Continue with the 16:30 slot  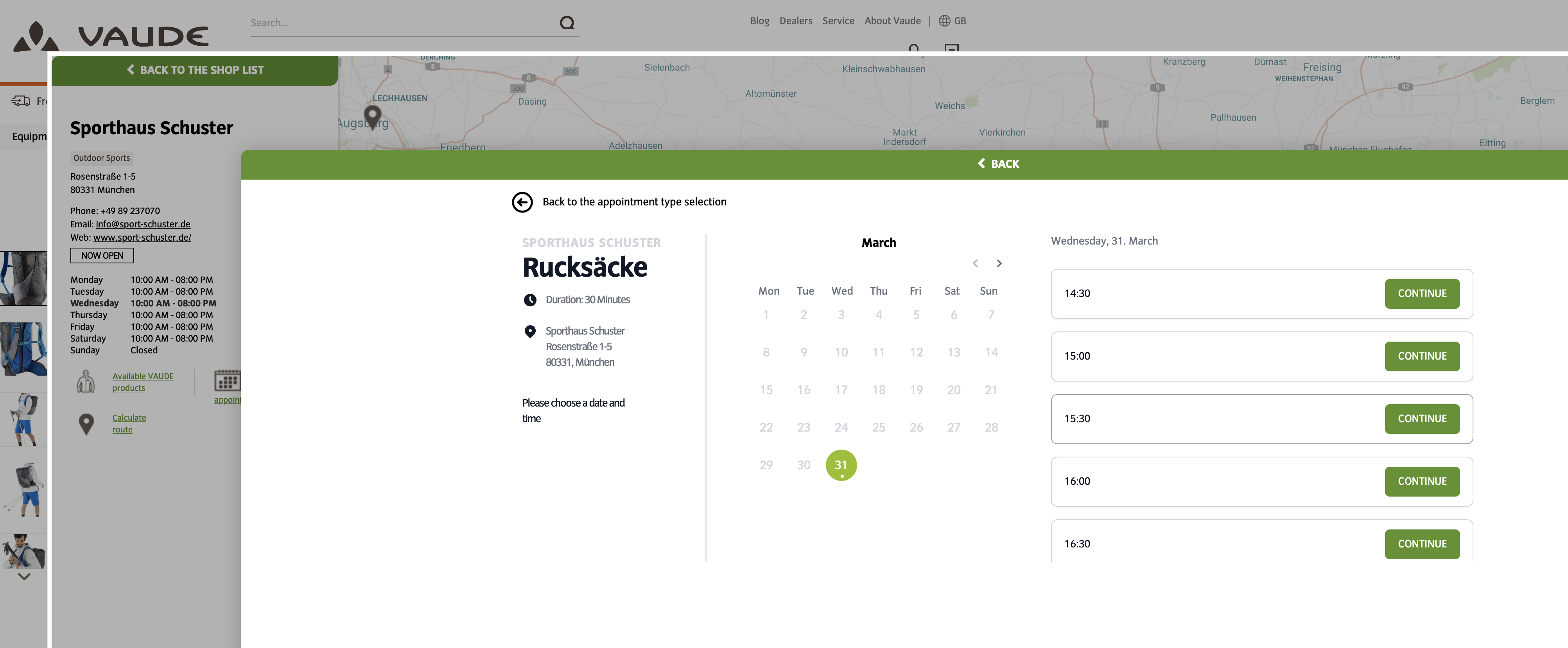(1421, 544)
